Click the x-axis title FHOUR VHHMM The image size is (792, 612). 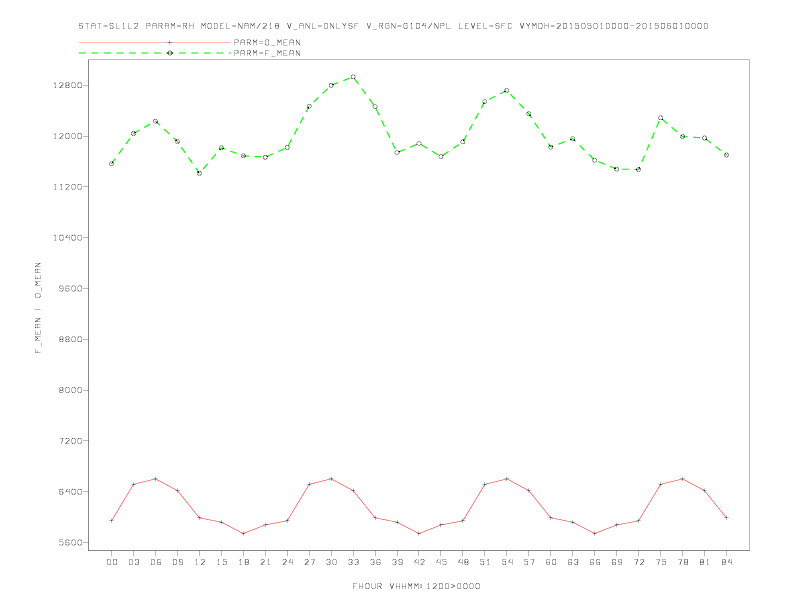[x=416, y=586]
